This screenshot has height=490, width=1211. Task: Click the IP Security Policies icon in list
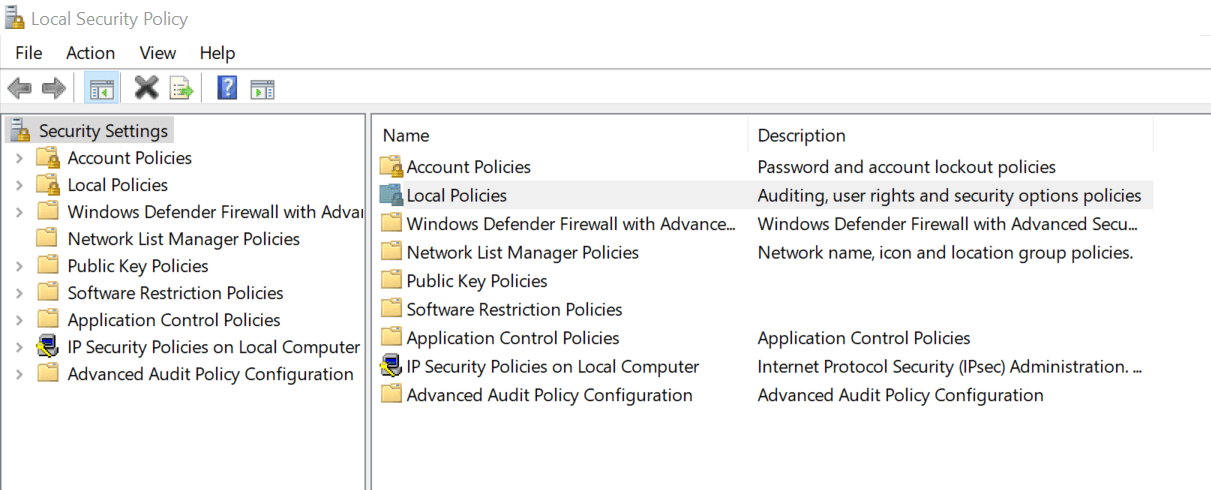click(x=391, y=367)
